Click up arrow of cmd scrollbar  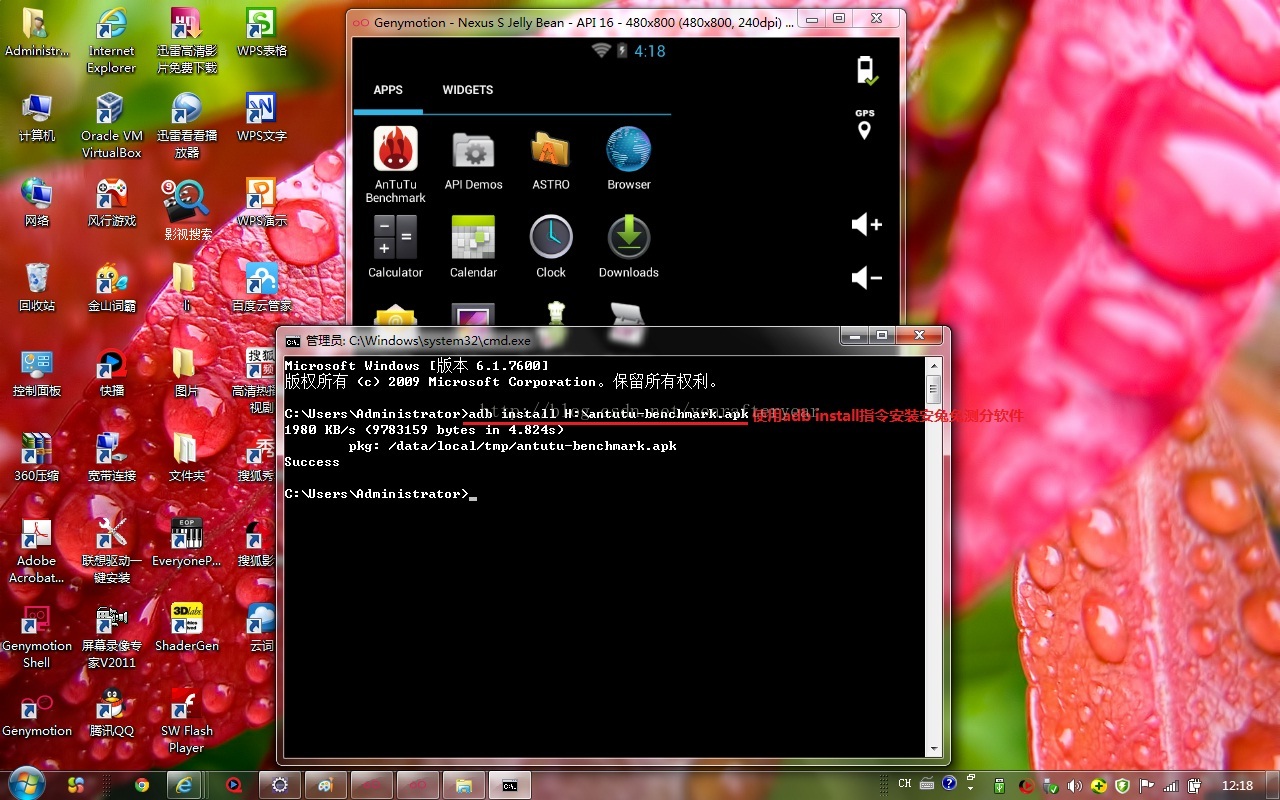pyautogui.click(x=934, y=365)
